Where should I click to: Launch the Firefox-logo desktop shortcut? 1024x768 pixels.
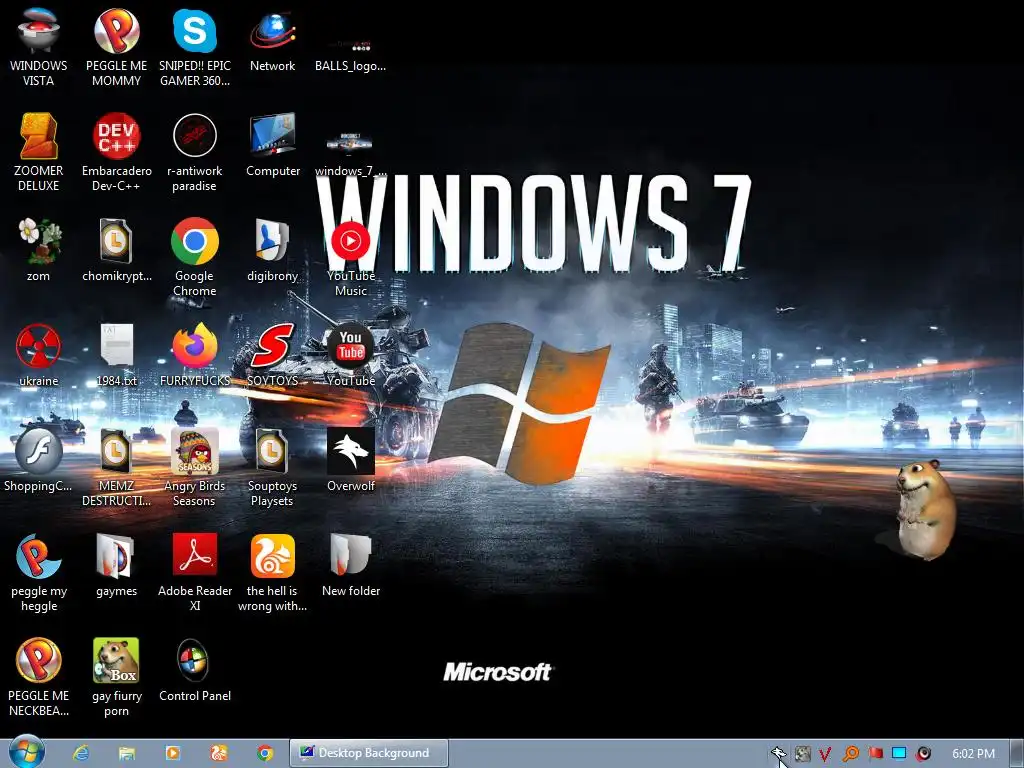pyautogui.click(x=195, y=355)
